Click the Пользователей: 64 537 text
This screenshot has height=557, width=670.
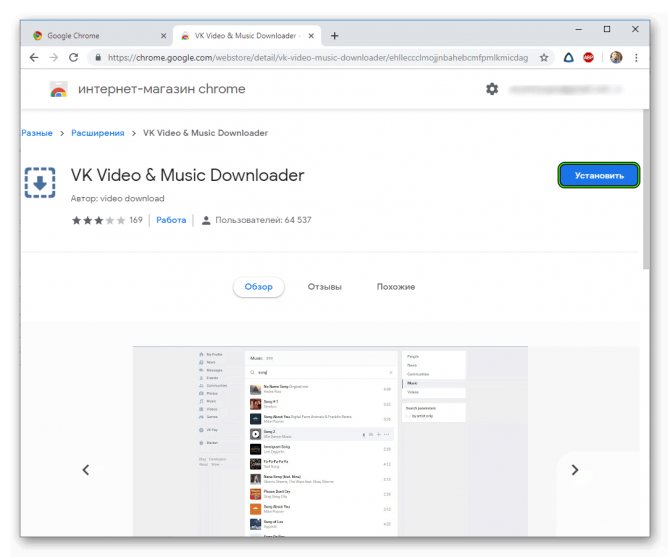[x=263, y=220]
